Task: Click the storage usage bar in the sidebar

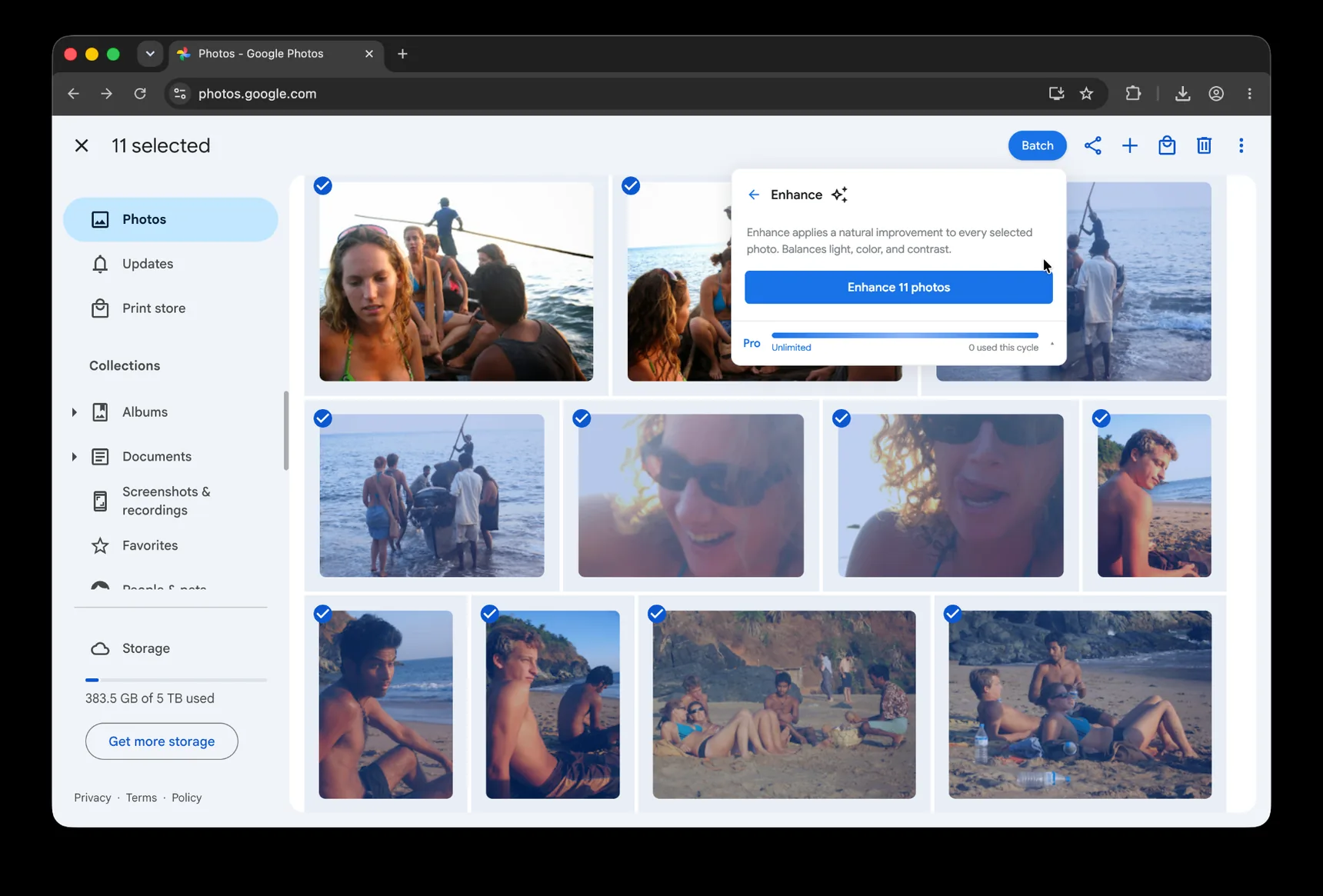Action: [x=176, y=680]
